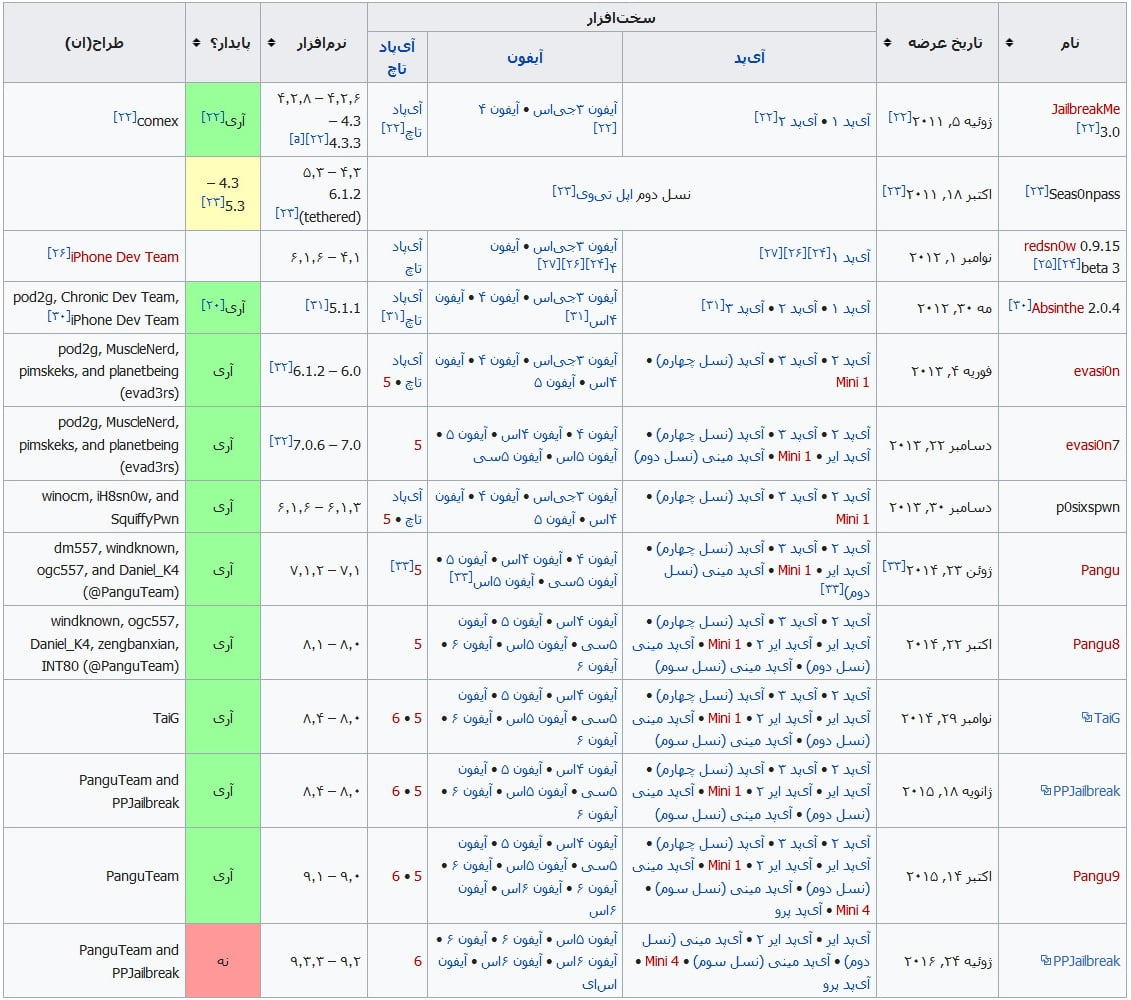
Task: Open the آیفون column header link
Action: (524, 57)
